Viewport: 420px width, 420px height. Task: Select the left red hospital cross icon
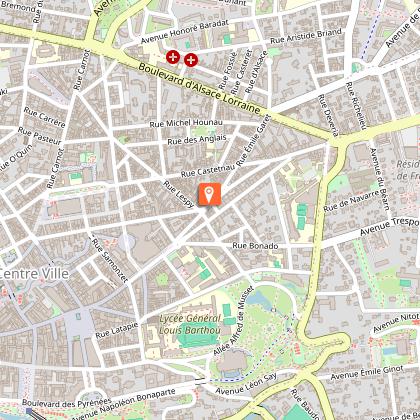point(173,57)
